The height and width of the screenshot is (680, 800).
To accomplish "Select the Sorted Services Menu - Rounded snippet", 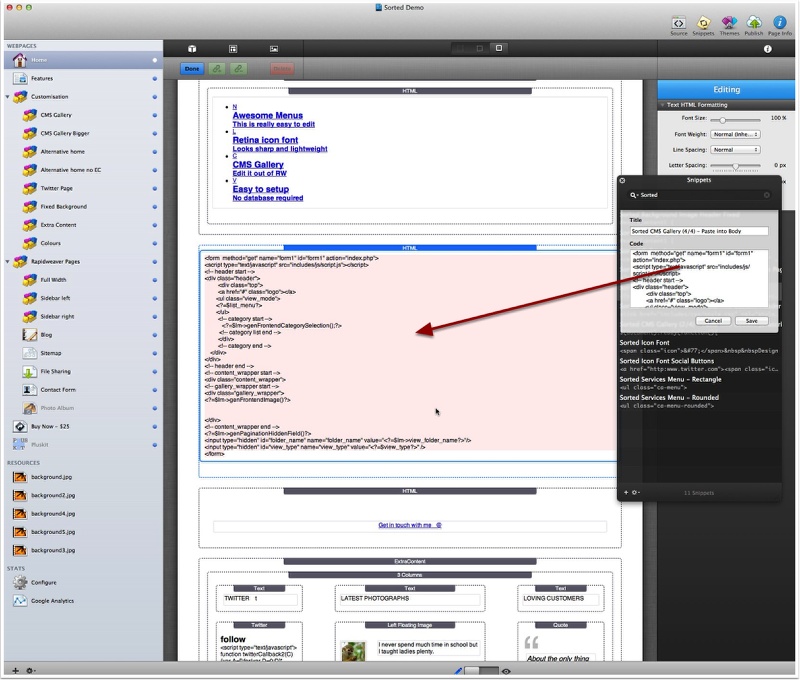I will [x=699, y=401].
